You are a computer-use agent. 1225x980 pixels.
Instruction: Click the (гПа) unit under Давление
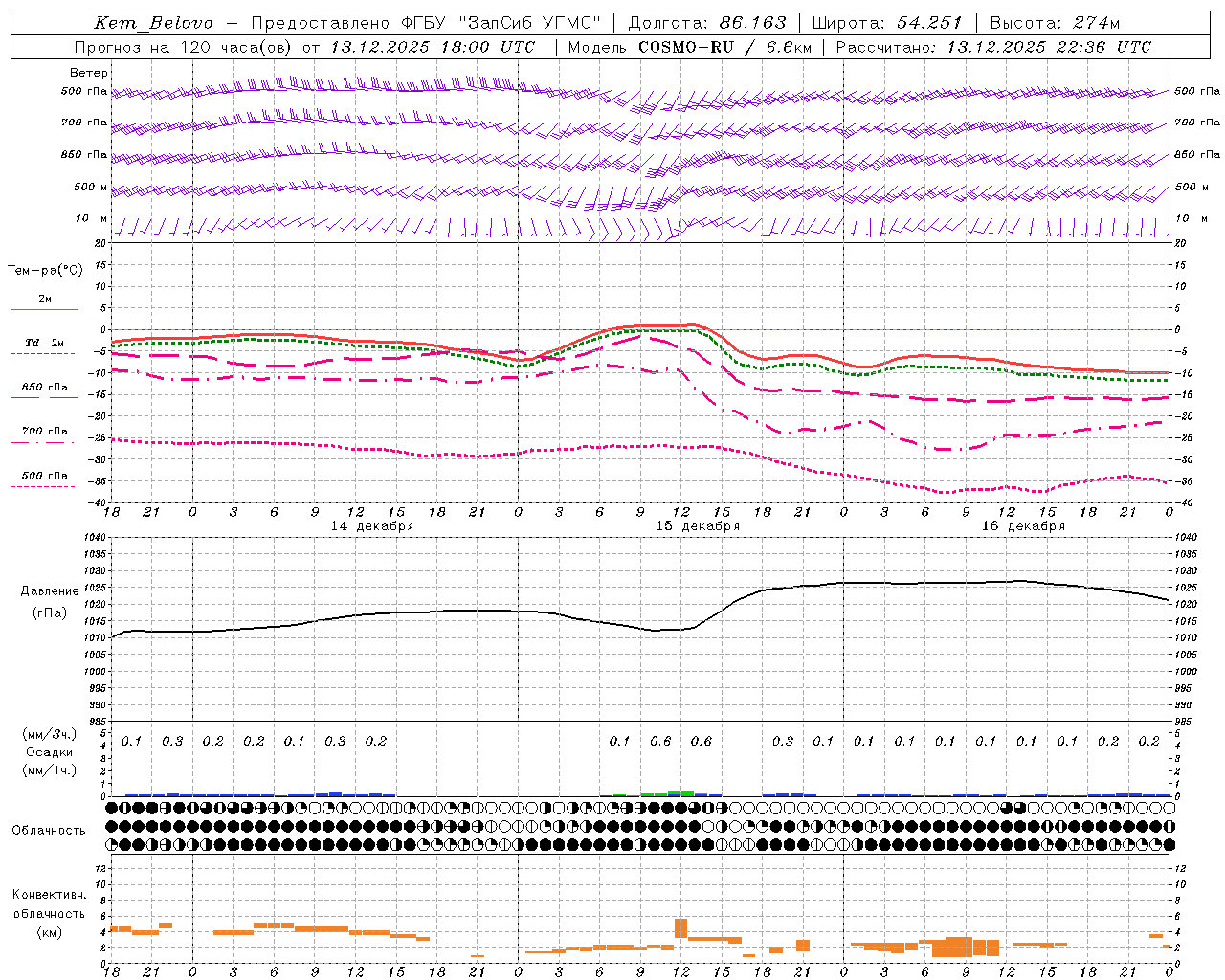point(50,612)
